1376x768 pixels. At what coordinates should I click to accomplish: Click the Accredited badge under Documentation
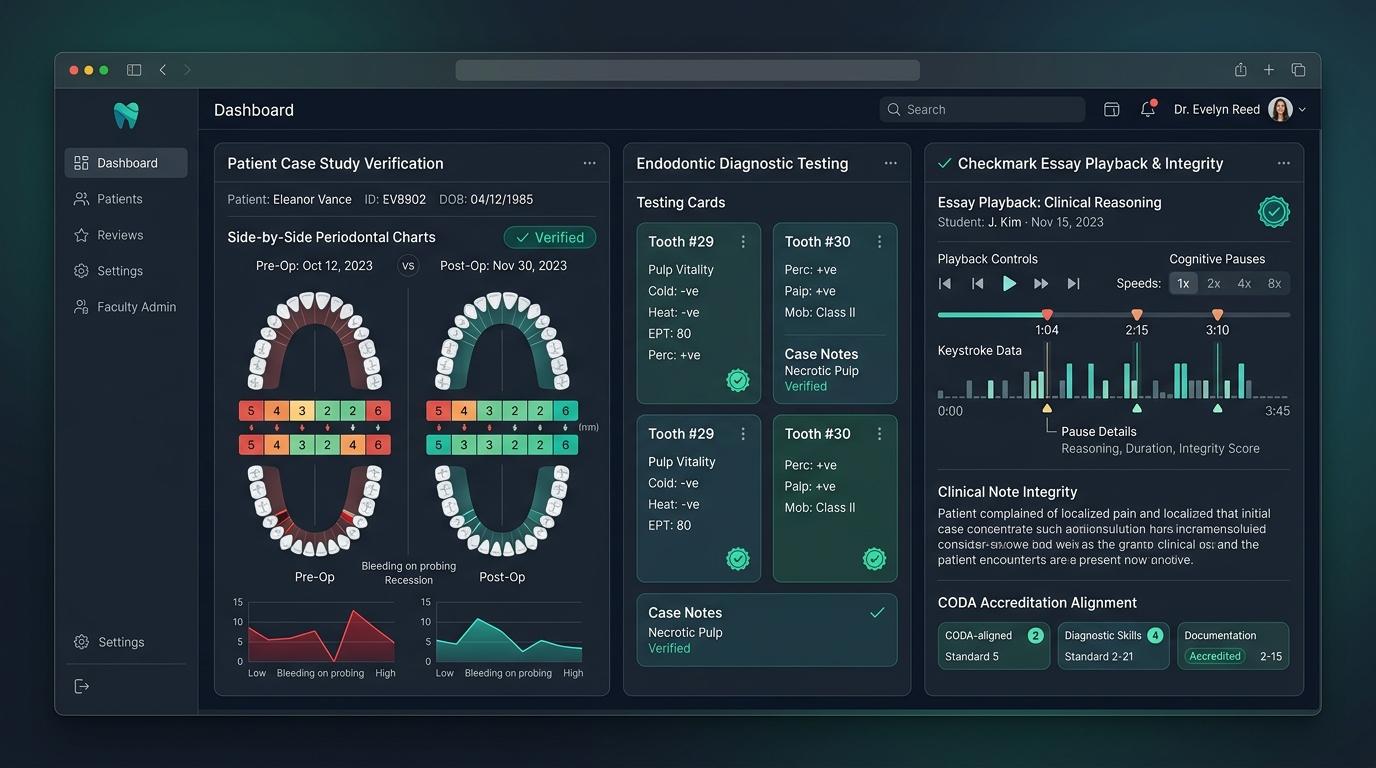[x=1215, y=657]
